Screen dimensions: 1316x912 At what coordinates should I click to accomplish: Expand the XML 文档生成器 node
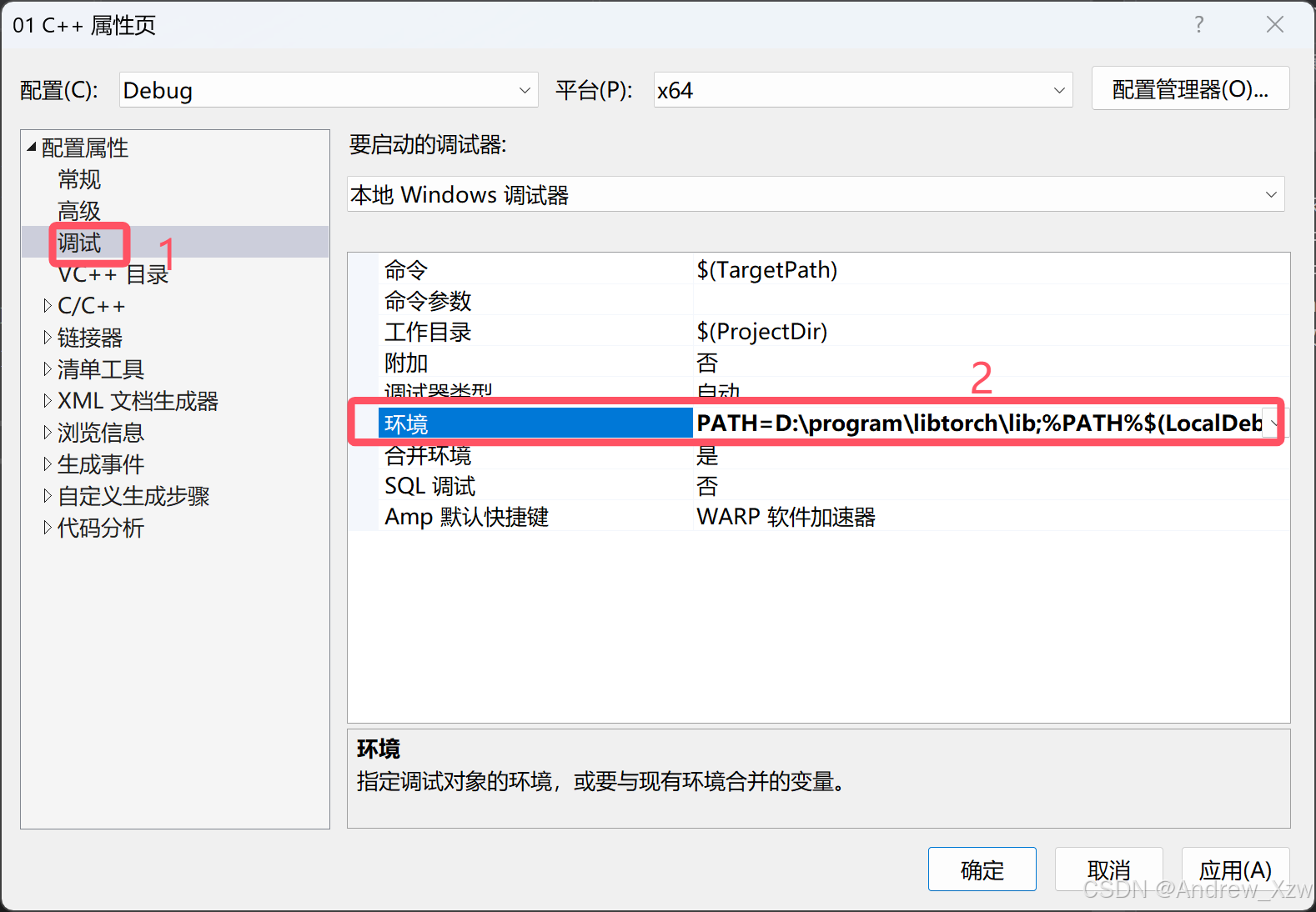[47, 401]
